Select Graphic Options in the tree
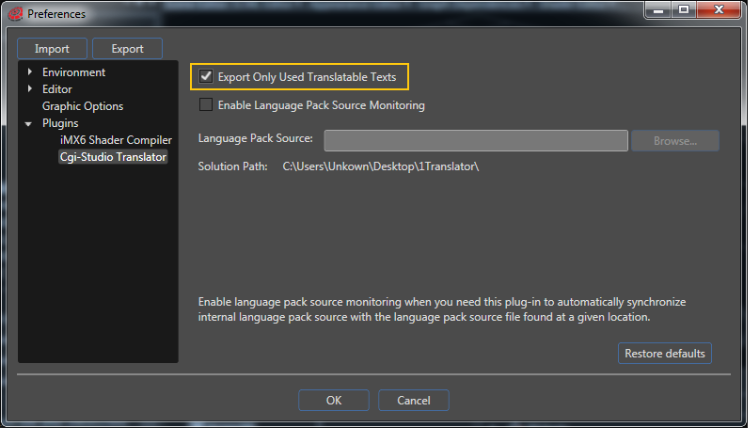Screen dimensions: 749x429 tap(83, 106)
